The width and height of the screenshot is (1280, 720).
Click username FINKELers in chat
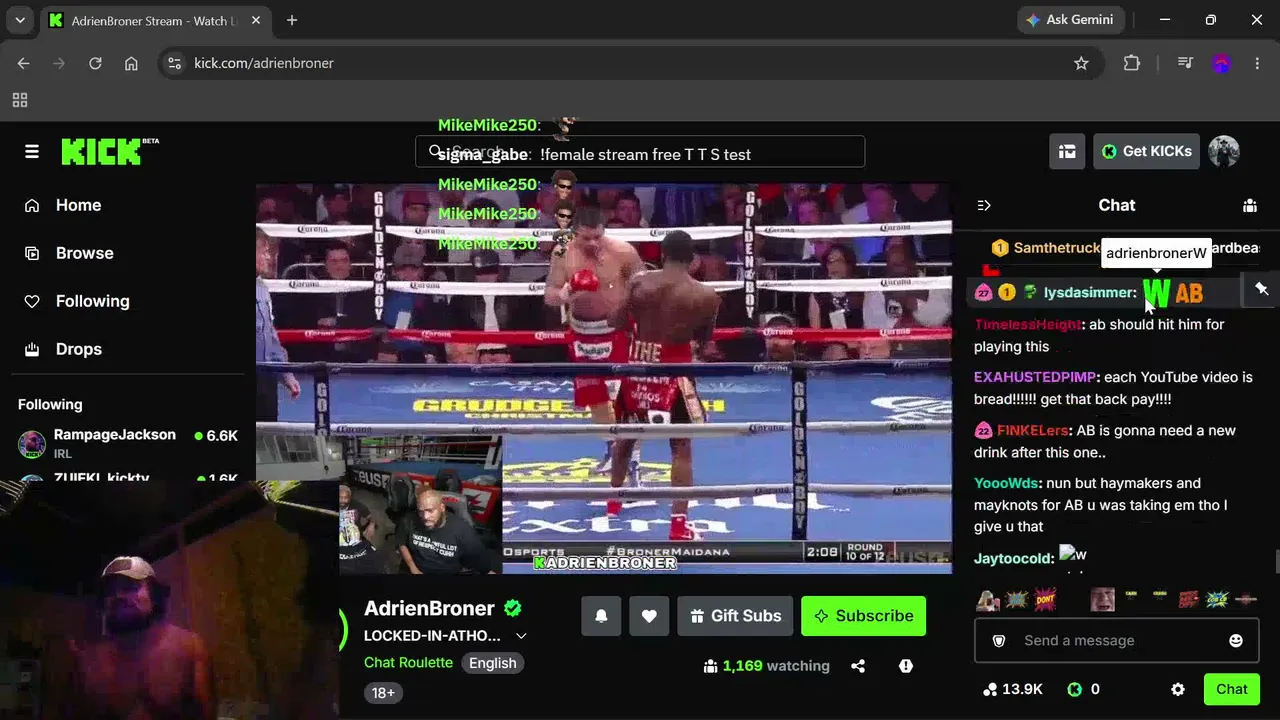pyautogui.click(x=1033, y=431)
